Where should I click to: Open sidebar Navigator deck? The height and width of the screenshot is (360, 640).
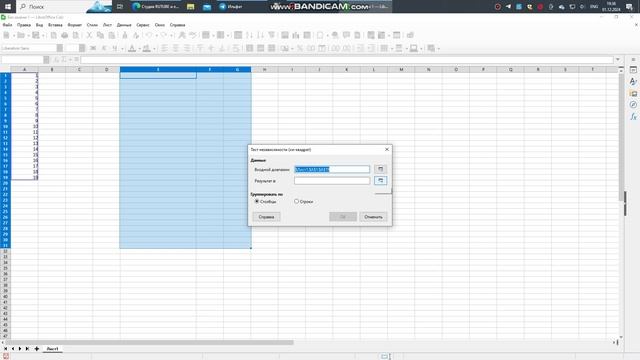coord(633,105)
